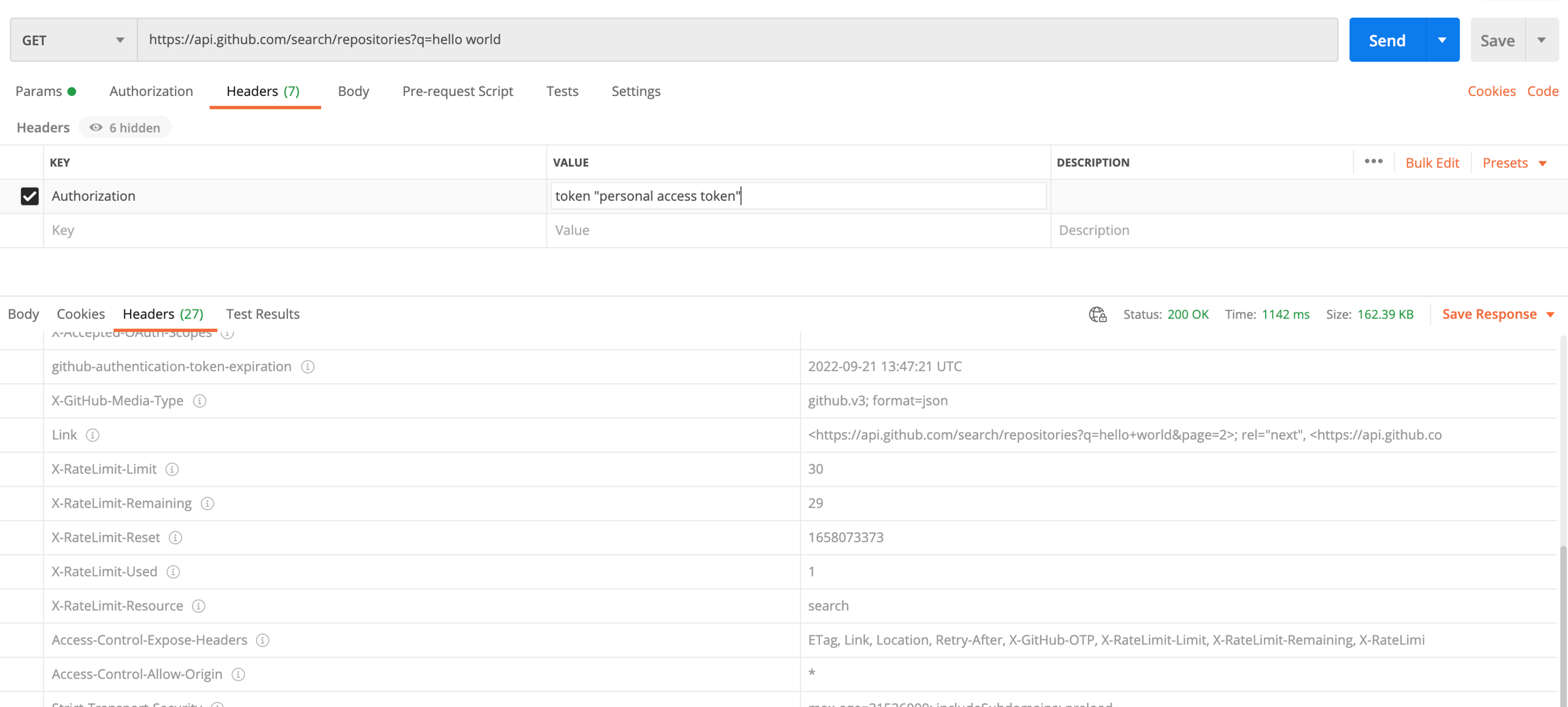Click info icon beside X-GitHub-Media-Type
This screenshot has height=707, width=1568.
pos(199,401)
